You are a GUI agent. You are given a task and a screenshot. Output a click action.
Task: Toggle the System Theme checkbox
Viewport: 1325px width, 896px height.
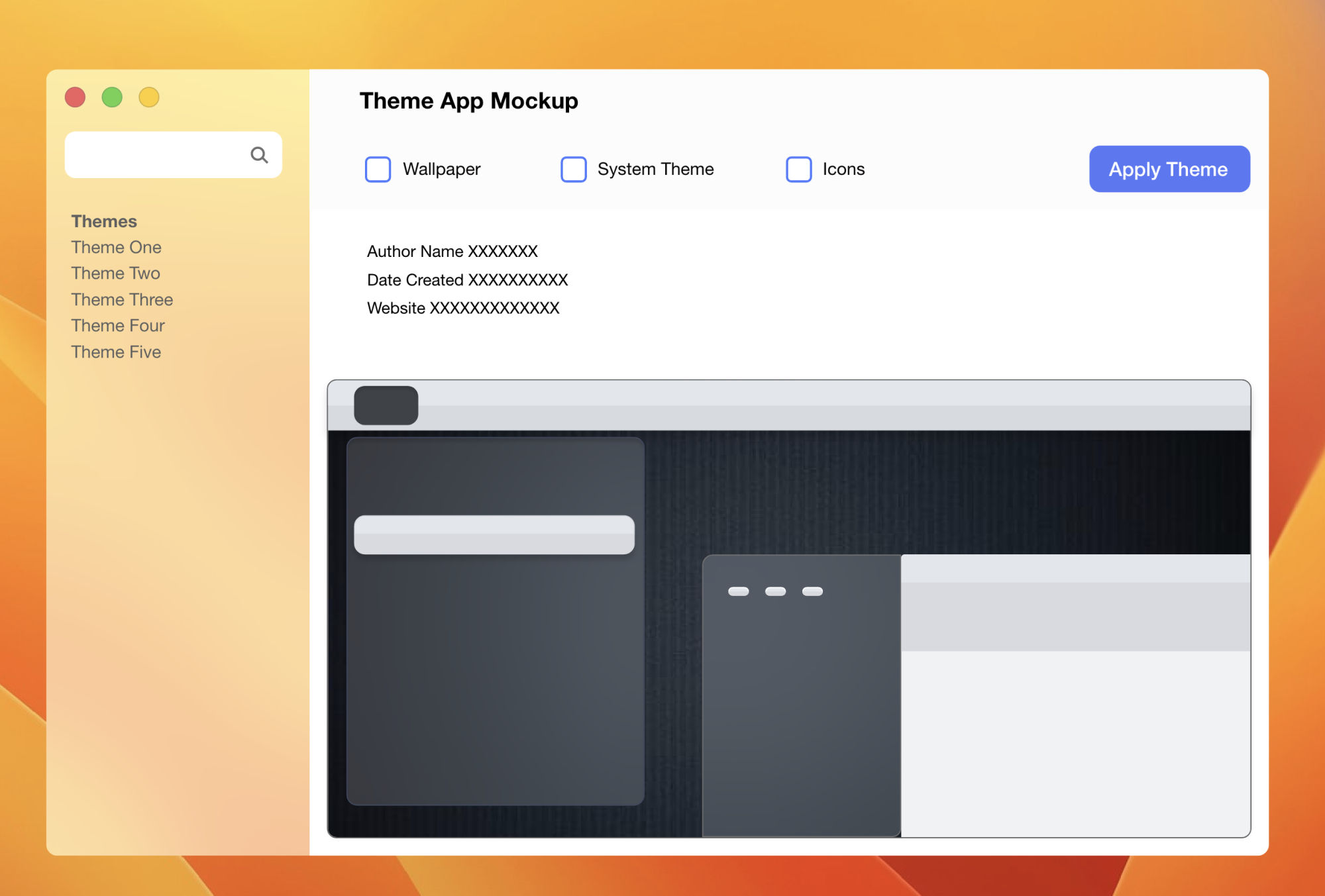(574, 170)
